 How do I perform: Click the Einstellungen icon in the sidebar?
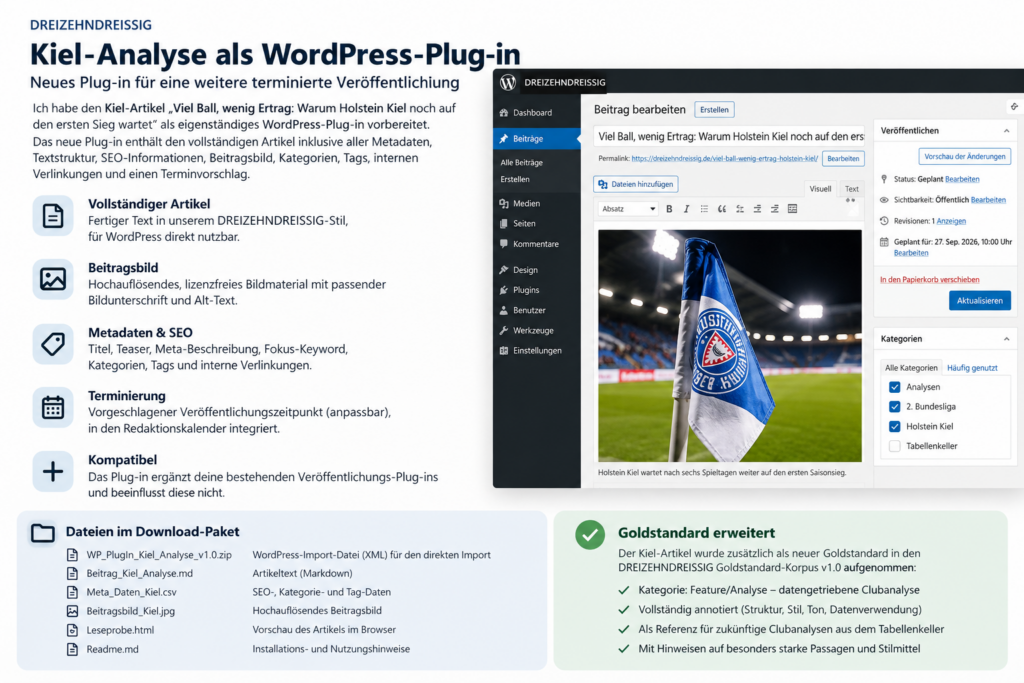click(x=504, y=351)
